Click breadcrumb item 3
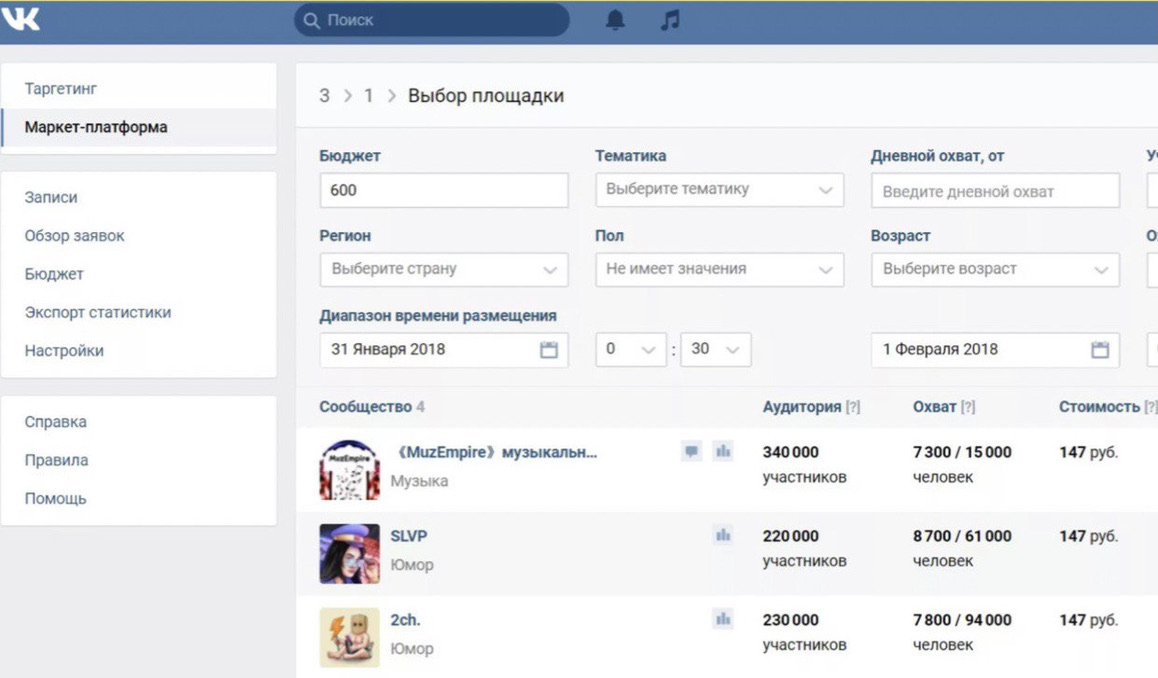Viewport: 1158px width, 678px height. (324, 96)
